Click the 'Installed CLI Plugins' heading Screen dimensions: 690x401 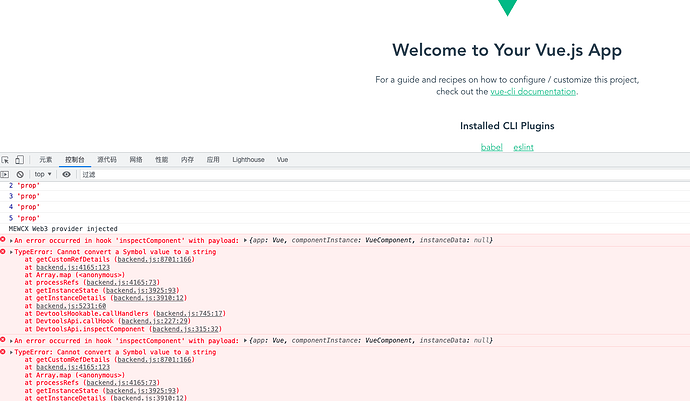click(507, 126)
